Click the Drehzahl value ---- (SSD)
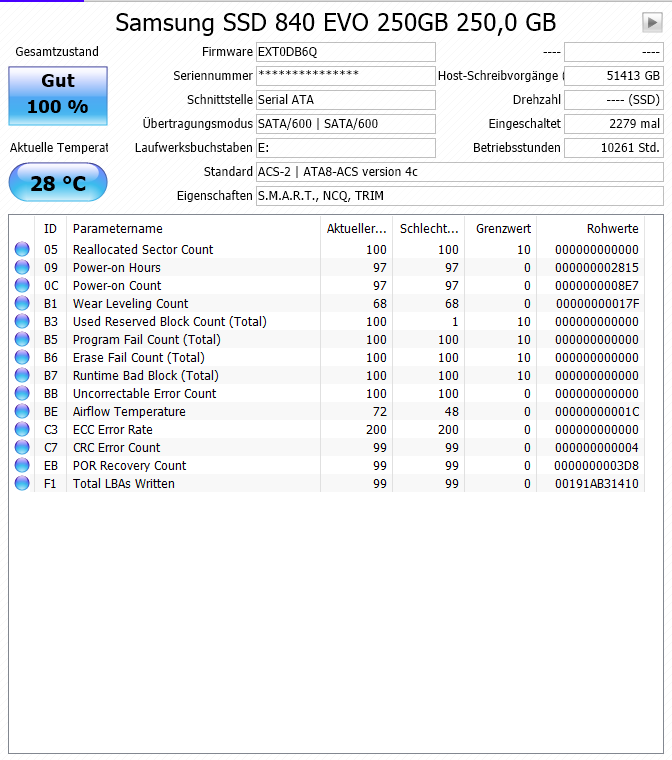The height and width of the screenshot is (760, 672). click(614, 100)
